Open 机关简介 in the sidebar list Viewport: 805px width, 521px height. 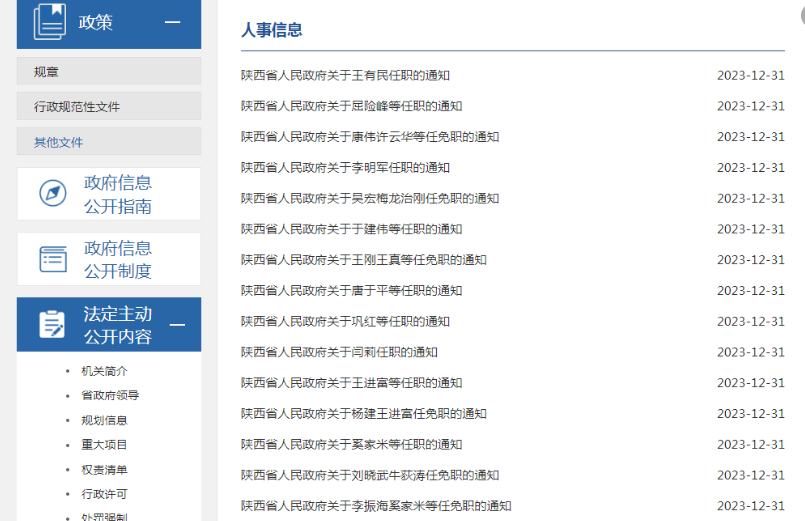tap(104, 371)
